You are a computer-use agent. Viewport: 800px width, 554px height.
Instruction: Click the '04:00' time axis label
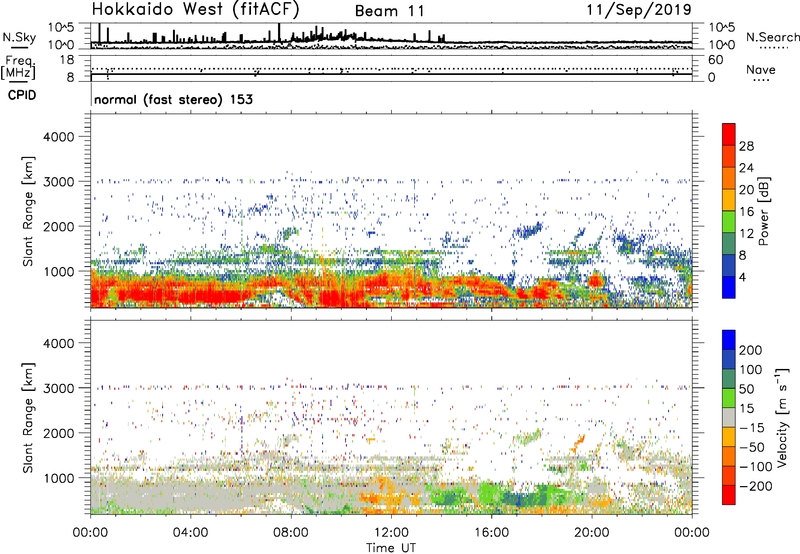[191, 533]
